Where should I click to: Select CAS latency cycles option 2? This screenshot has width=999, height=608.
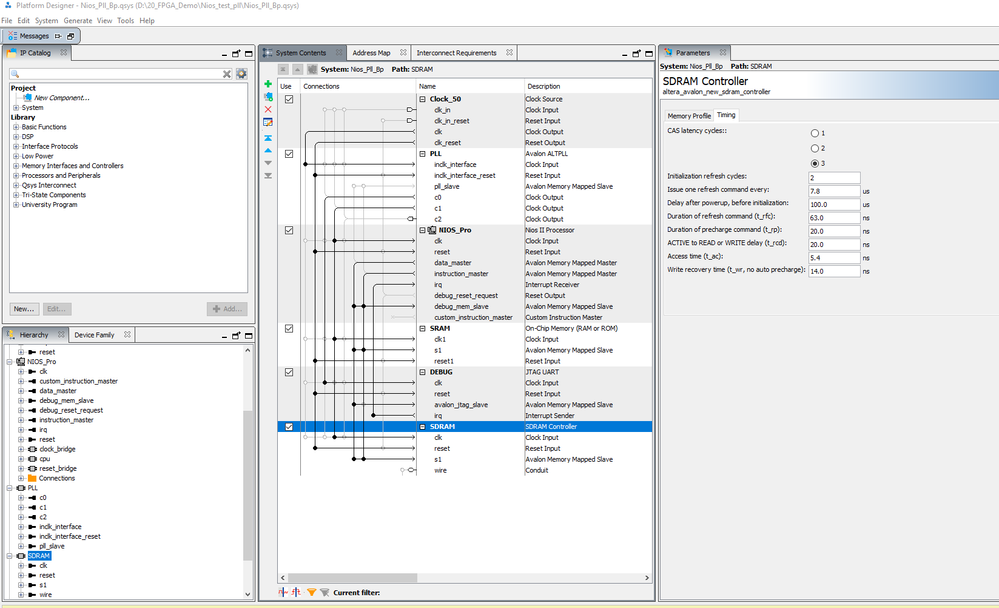click(815, 148)
